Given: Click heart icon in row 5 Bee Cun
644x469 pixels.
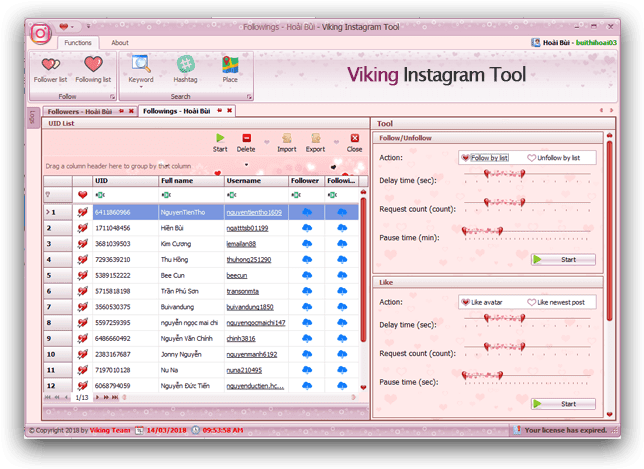Looking at the screenshot, I should [83, 275].
